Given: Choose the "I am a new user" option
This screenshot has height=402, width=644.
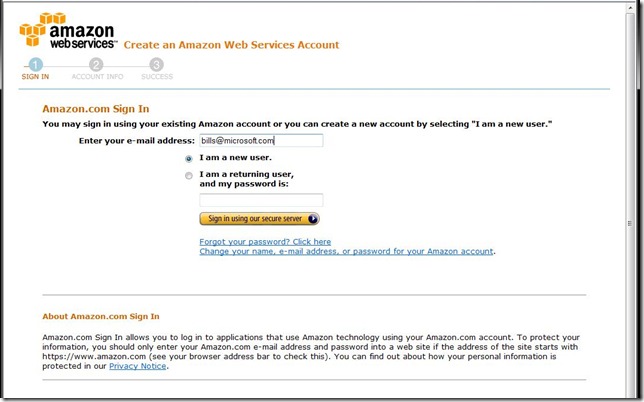Looking at the screenshot, I should (x=189, y=159).
